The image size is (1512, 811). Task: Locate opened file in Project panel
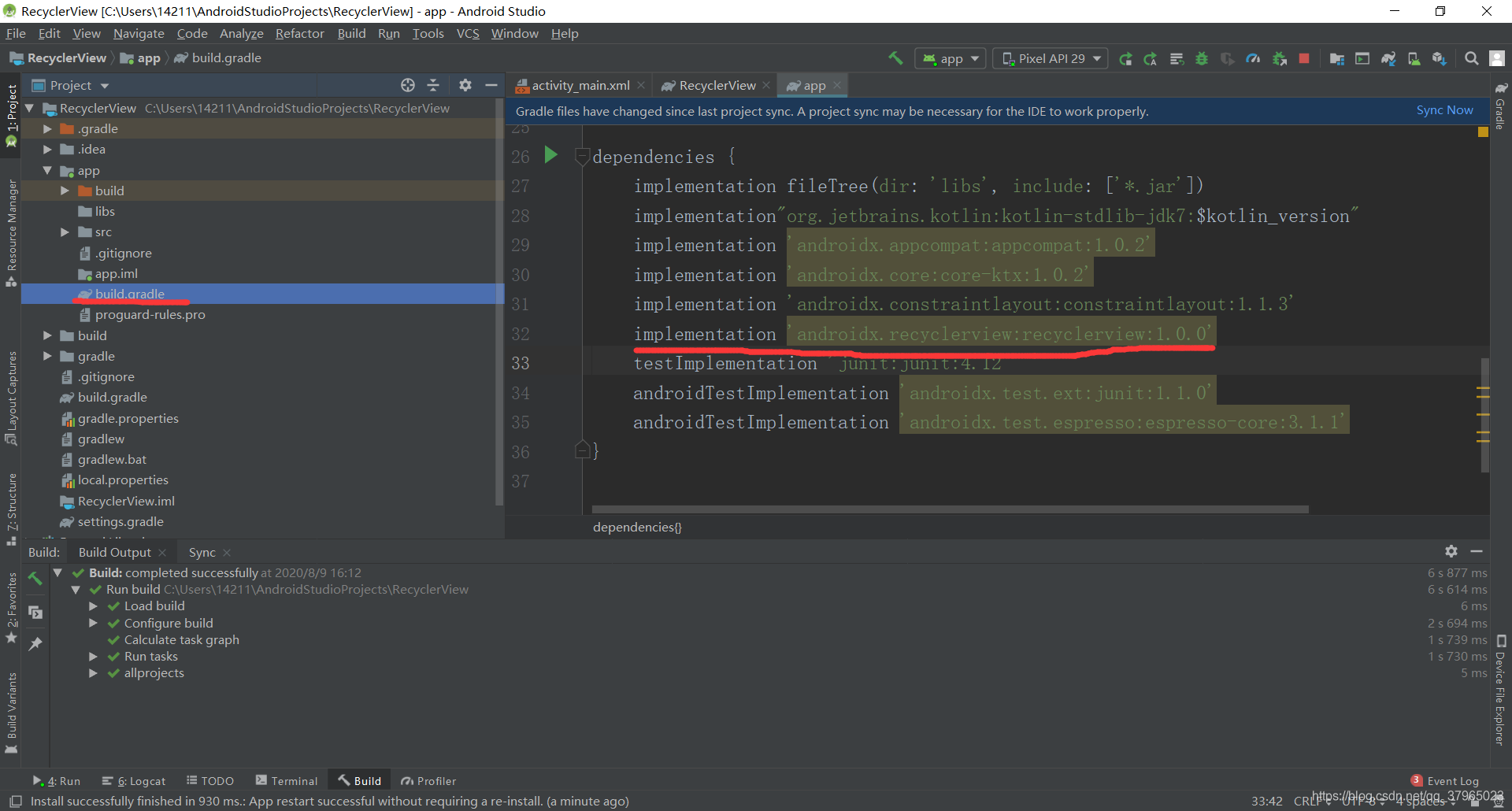point(407,85)
